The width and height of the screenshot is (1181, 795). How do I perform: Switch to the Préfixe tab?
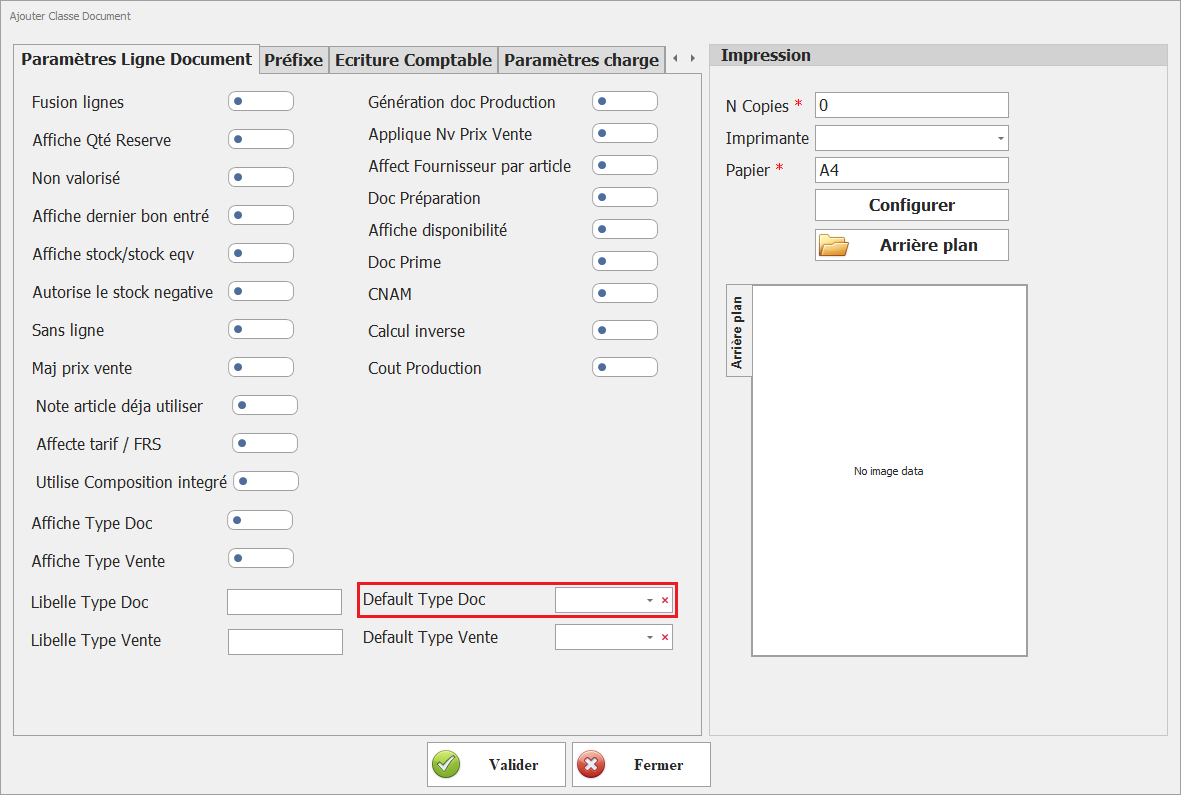click(294, 60)
